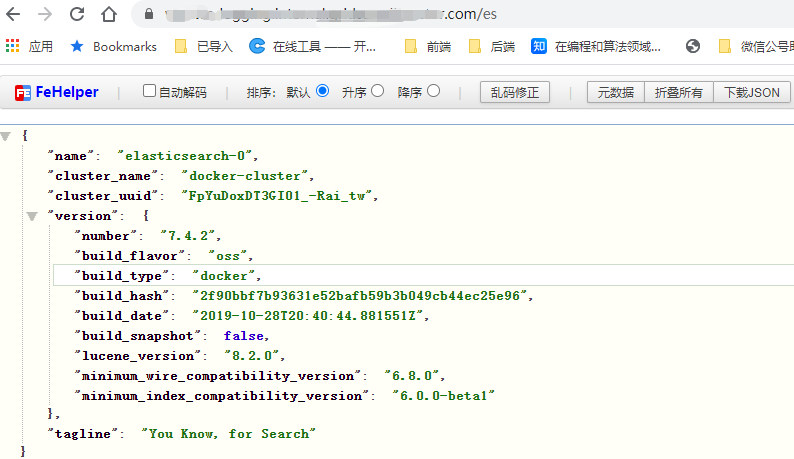Select the version number value "7.4.2"
The image size is (794, 459).
click(x=187, y=236)
